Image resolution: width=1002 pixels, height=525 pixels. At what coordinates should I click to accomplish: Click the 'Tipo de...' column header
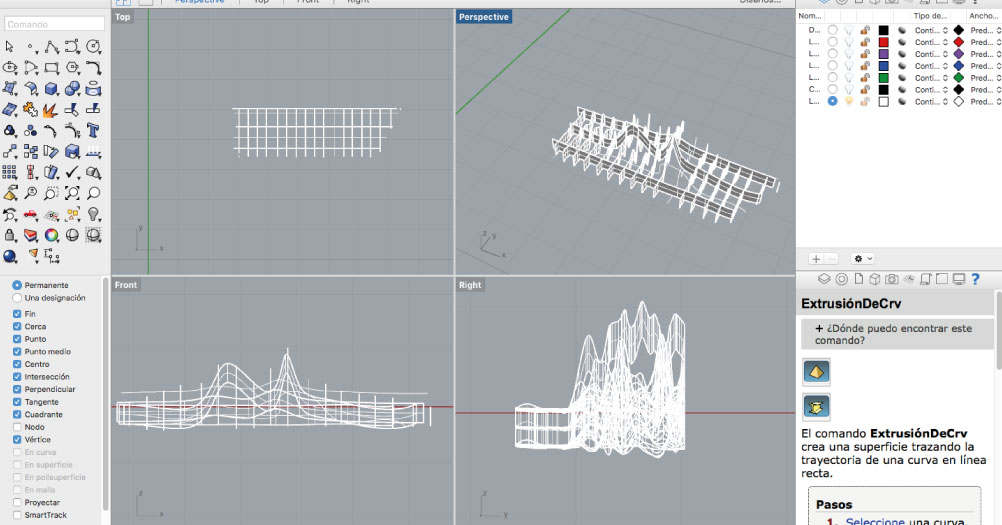930,16
